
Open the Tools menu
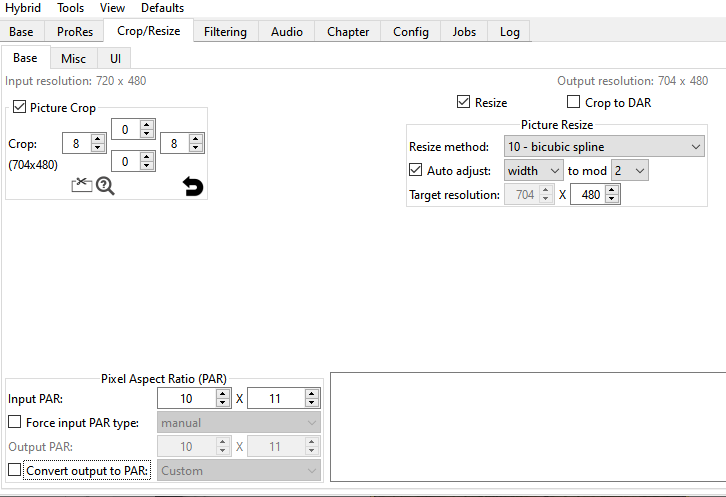click(x=70, y=8)
